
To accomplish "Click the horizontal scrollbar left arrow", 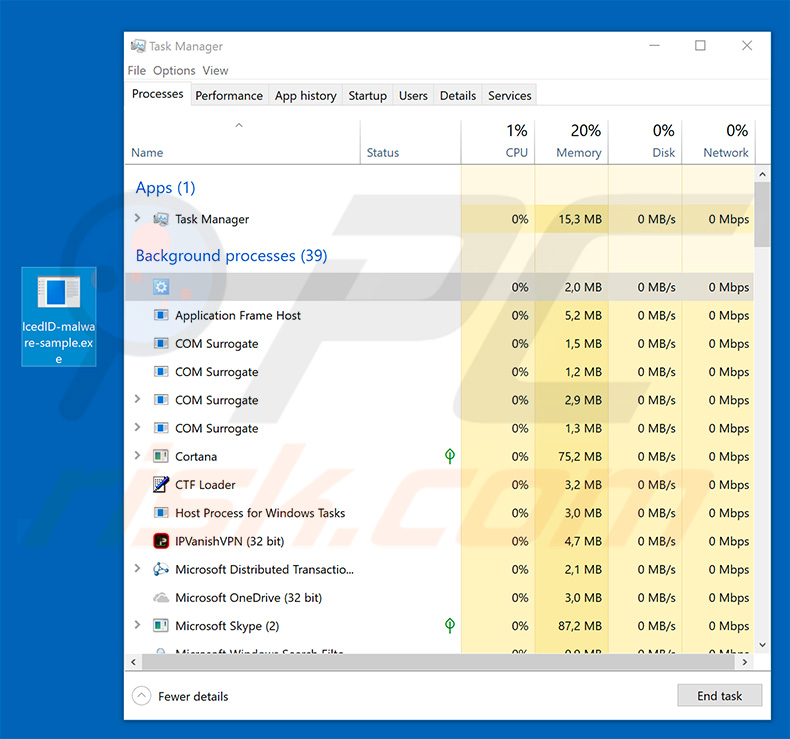I will tap(134, 662).
